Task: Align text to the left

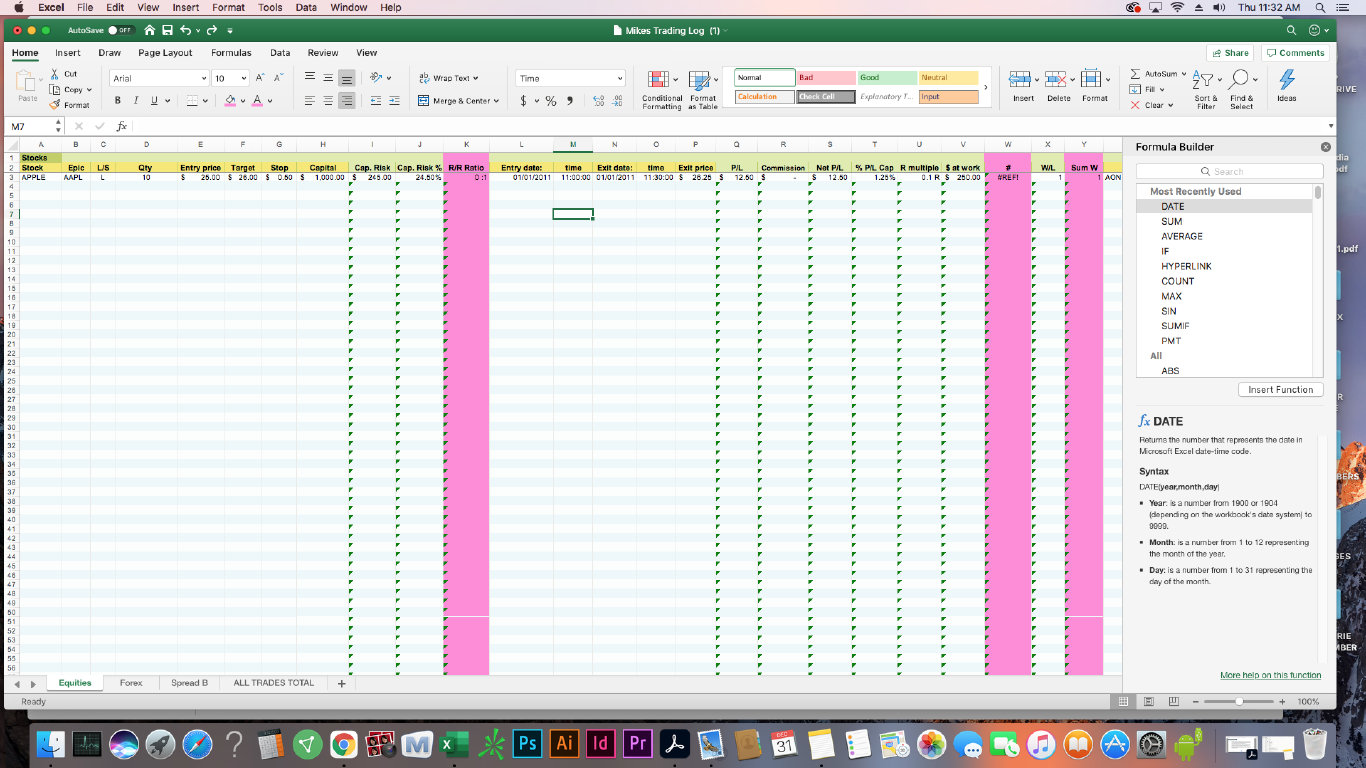Action: tap(311, 101)
